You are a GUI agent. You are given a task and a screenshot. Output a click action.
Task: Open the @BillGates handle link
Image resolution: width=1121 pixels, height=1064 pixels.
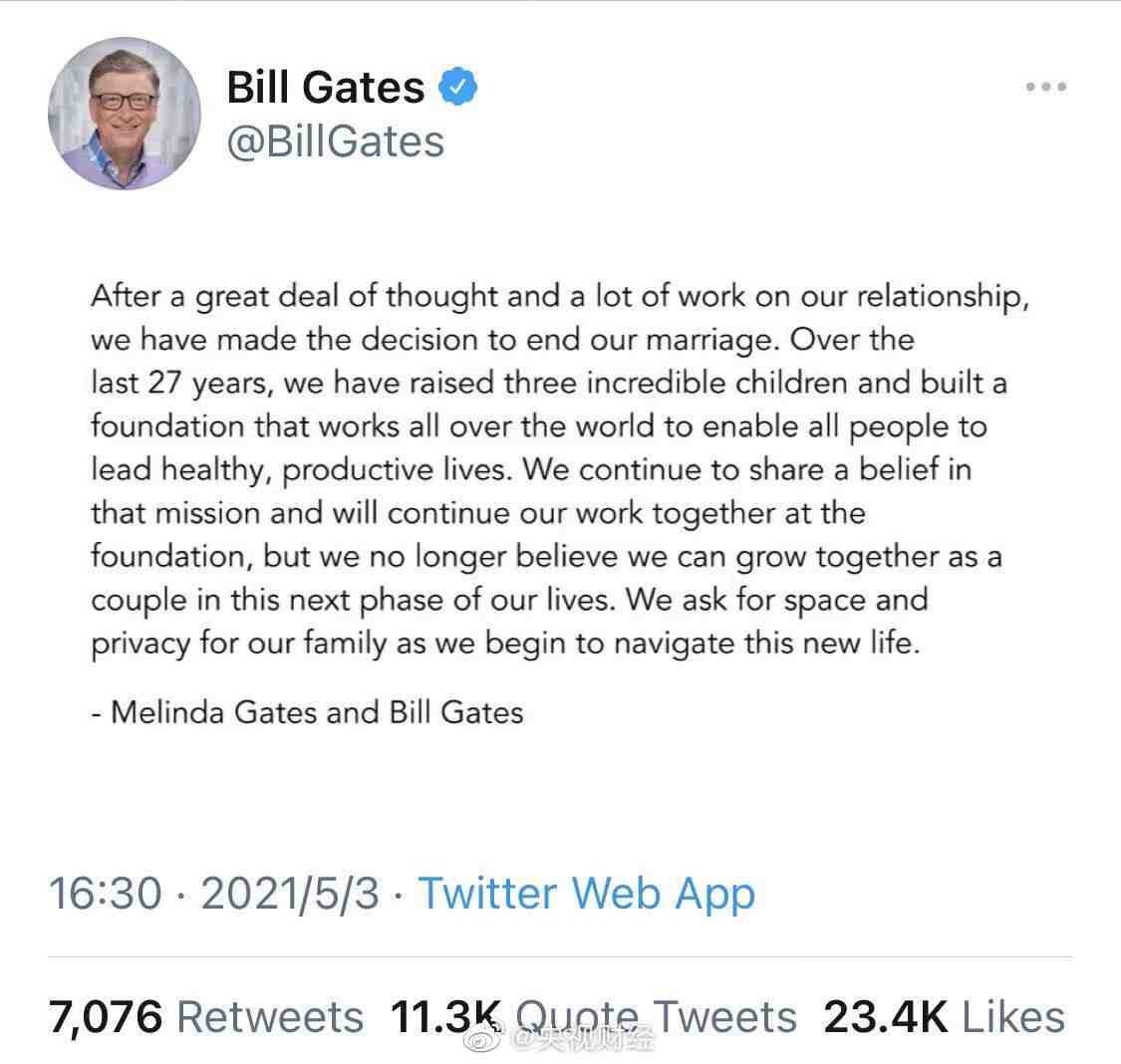[x=335, y=141]
